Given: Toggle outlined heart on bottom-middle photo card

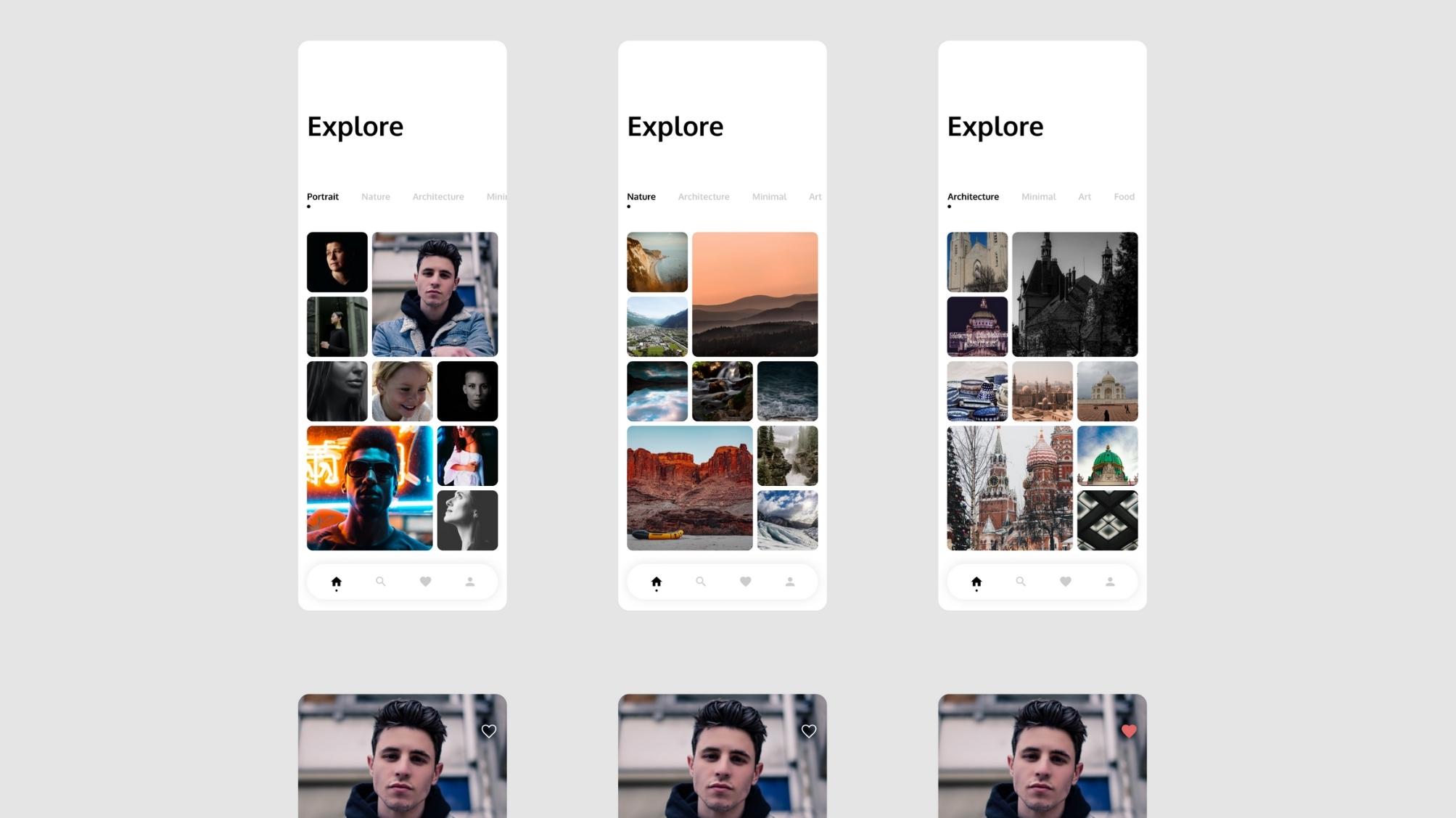Looking at the screenshot, I should pyautogui.click(x=809, y=731).
